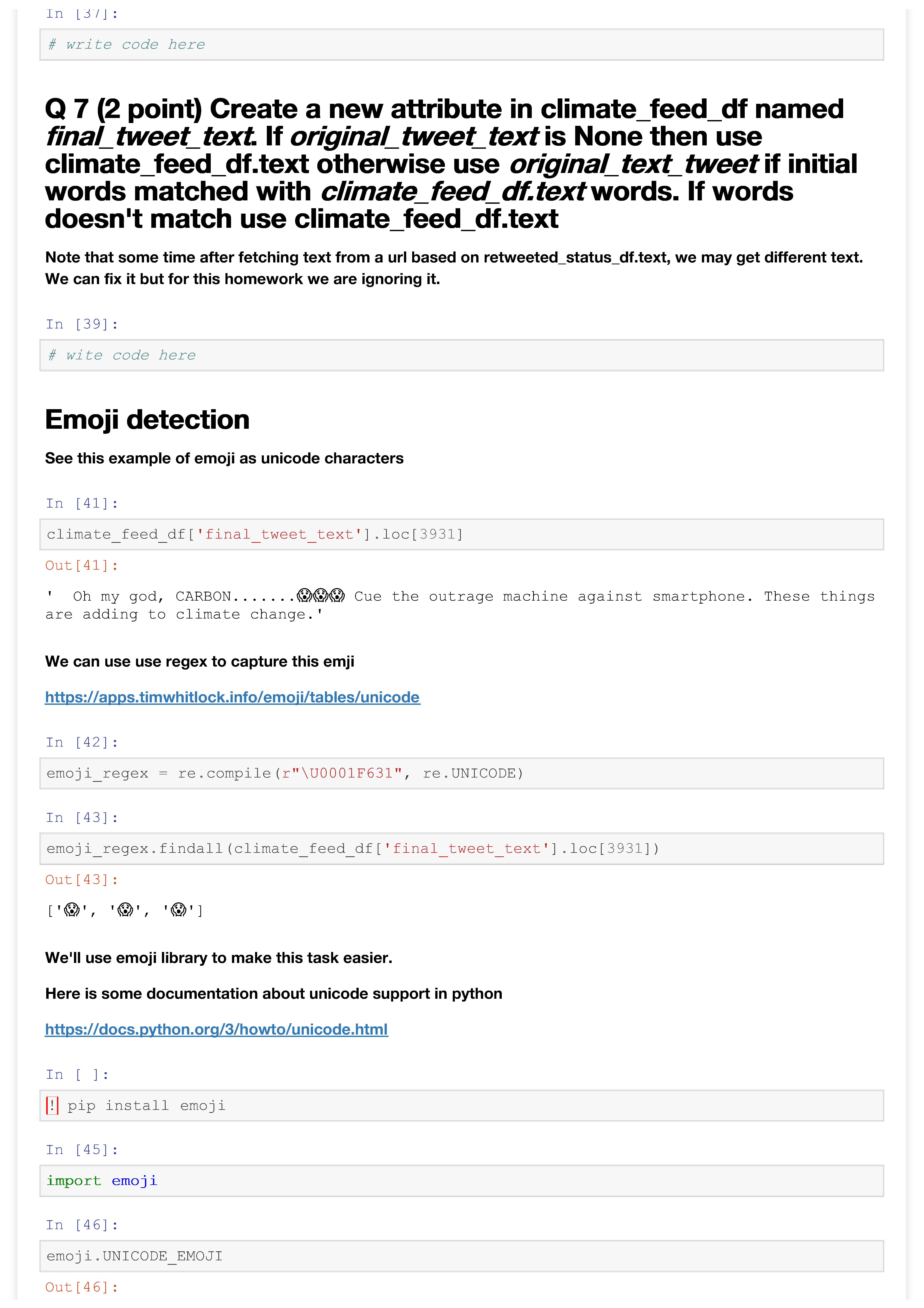This screenshot has width=924, height=1308.
Task: Click the 'Emoji detection' heading
Action: 147,420
